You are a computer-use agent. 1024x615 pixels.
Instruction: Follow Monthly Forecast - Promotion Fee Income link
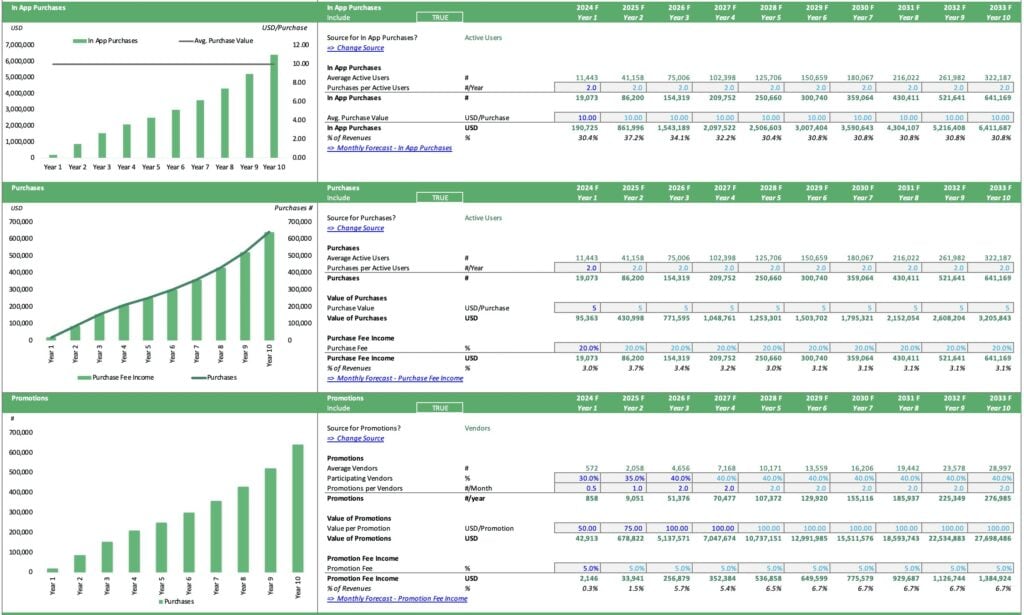tap(397, 598)
